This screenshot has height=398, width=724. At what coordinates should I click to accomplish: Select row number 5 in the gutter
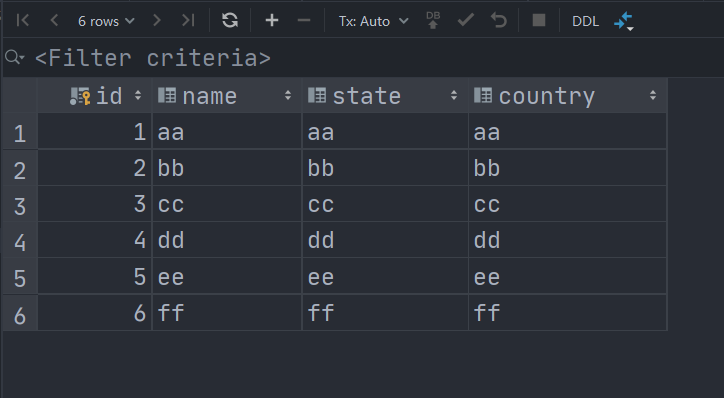(20, 277)
